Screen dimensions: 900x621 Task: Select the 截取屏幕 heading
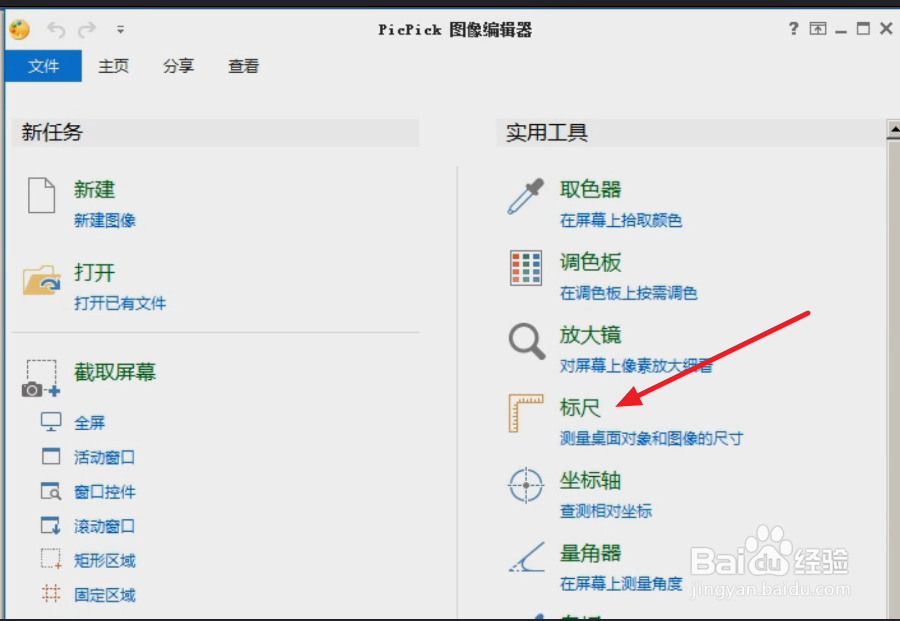click(115, 372)
